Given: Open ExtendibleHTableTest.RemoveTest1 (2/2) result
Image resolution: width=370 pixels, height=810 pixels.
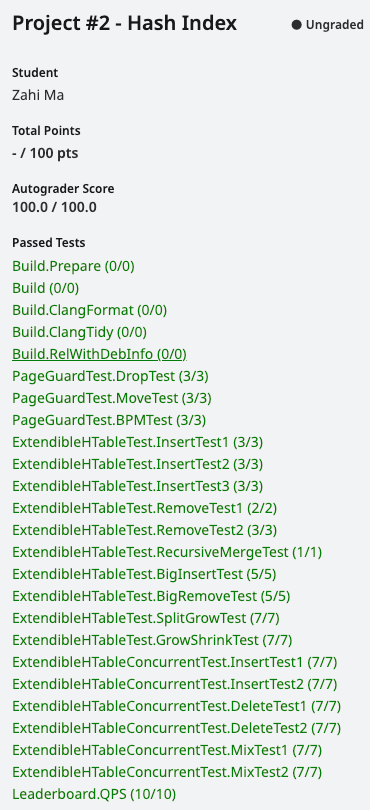Looking at the screenshot, I should (x=145, y=508).
